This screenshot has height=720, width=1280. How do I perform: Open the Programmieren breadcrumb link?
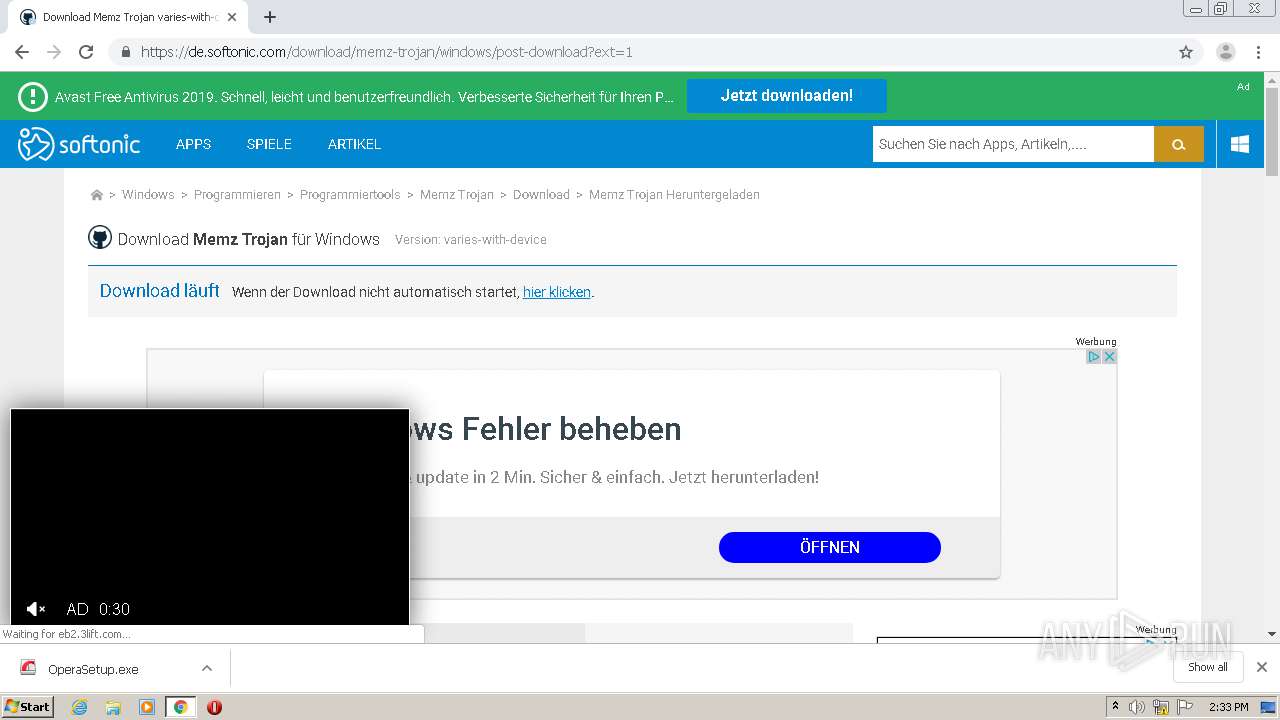coord(237,195)
